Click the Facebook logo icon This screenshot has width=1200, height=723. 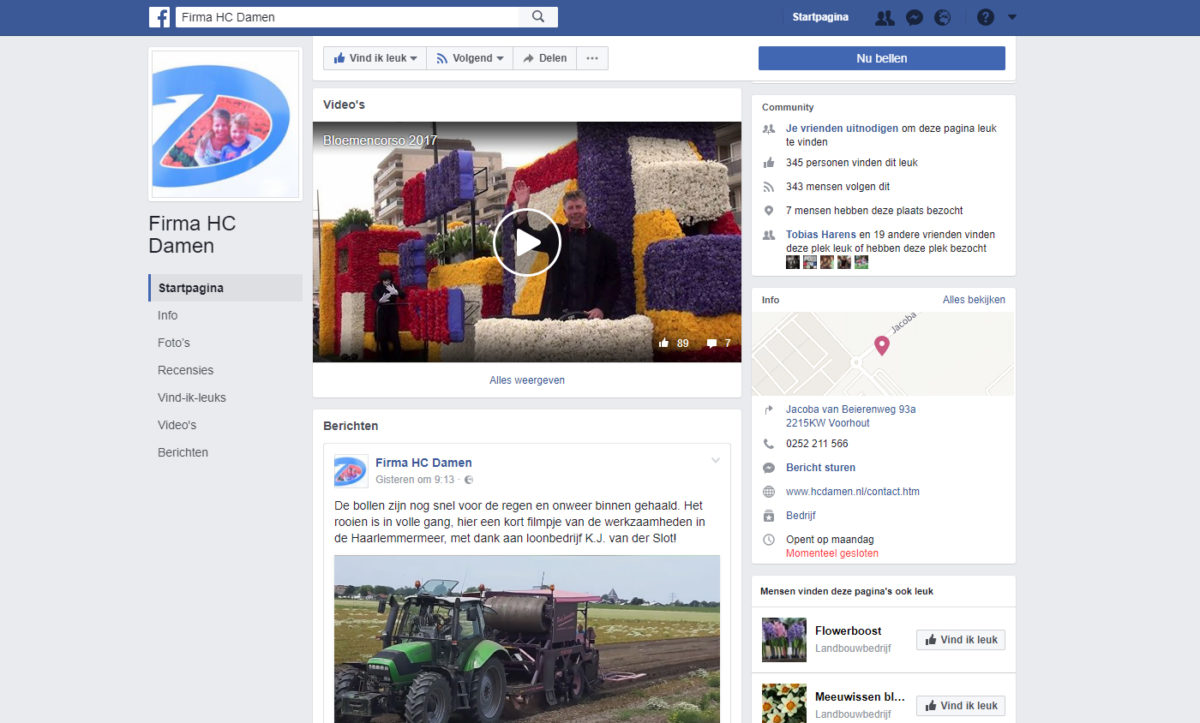click(159, 17)
